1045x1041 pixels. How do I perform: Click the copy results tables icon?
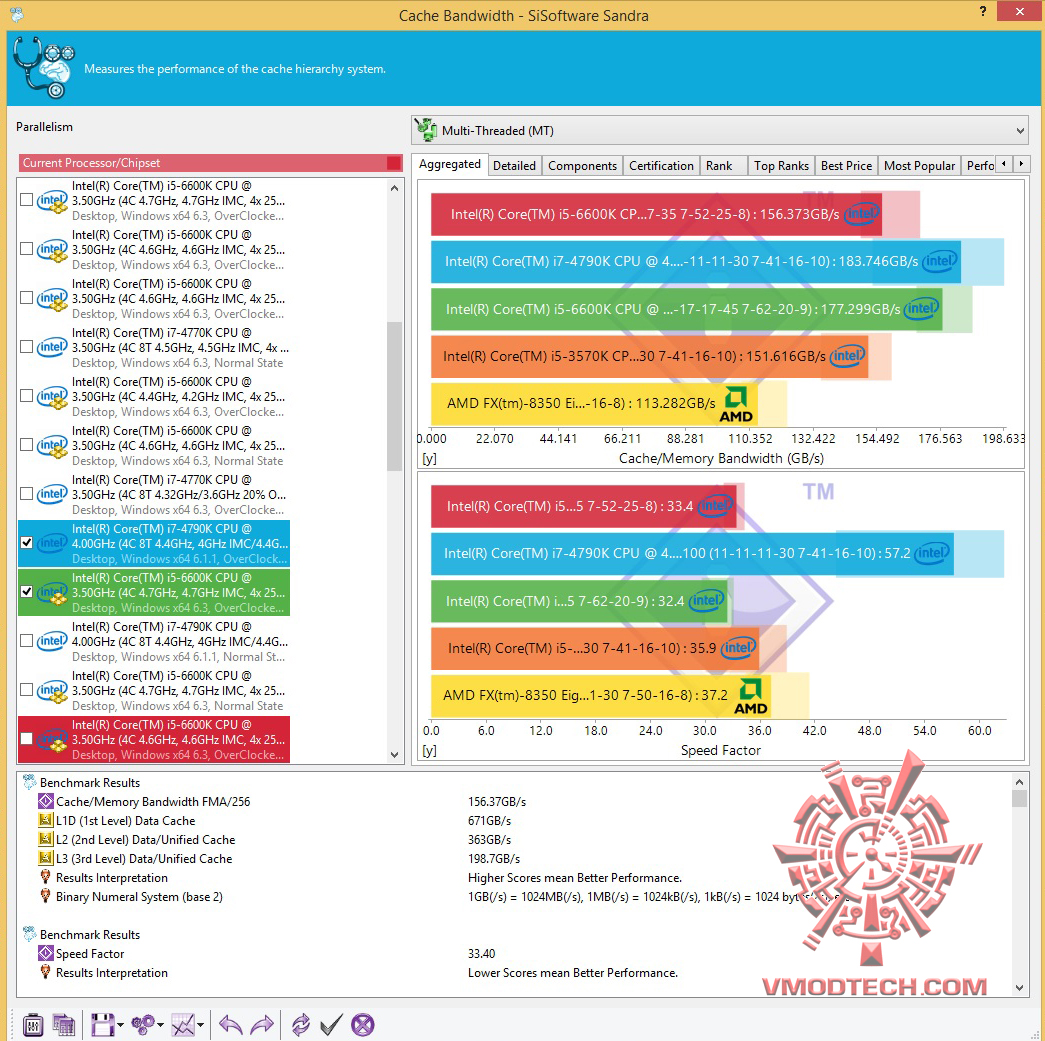(x=64, y=1024)
